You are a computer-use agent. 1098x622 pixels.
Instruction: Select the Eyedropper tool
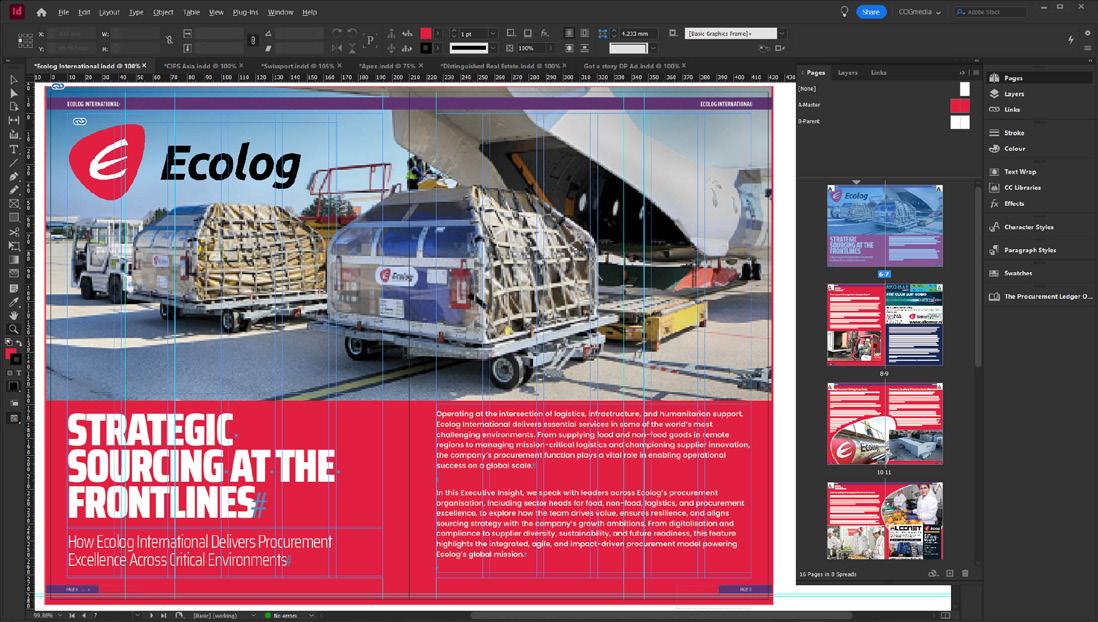(13, 302)
